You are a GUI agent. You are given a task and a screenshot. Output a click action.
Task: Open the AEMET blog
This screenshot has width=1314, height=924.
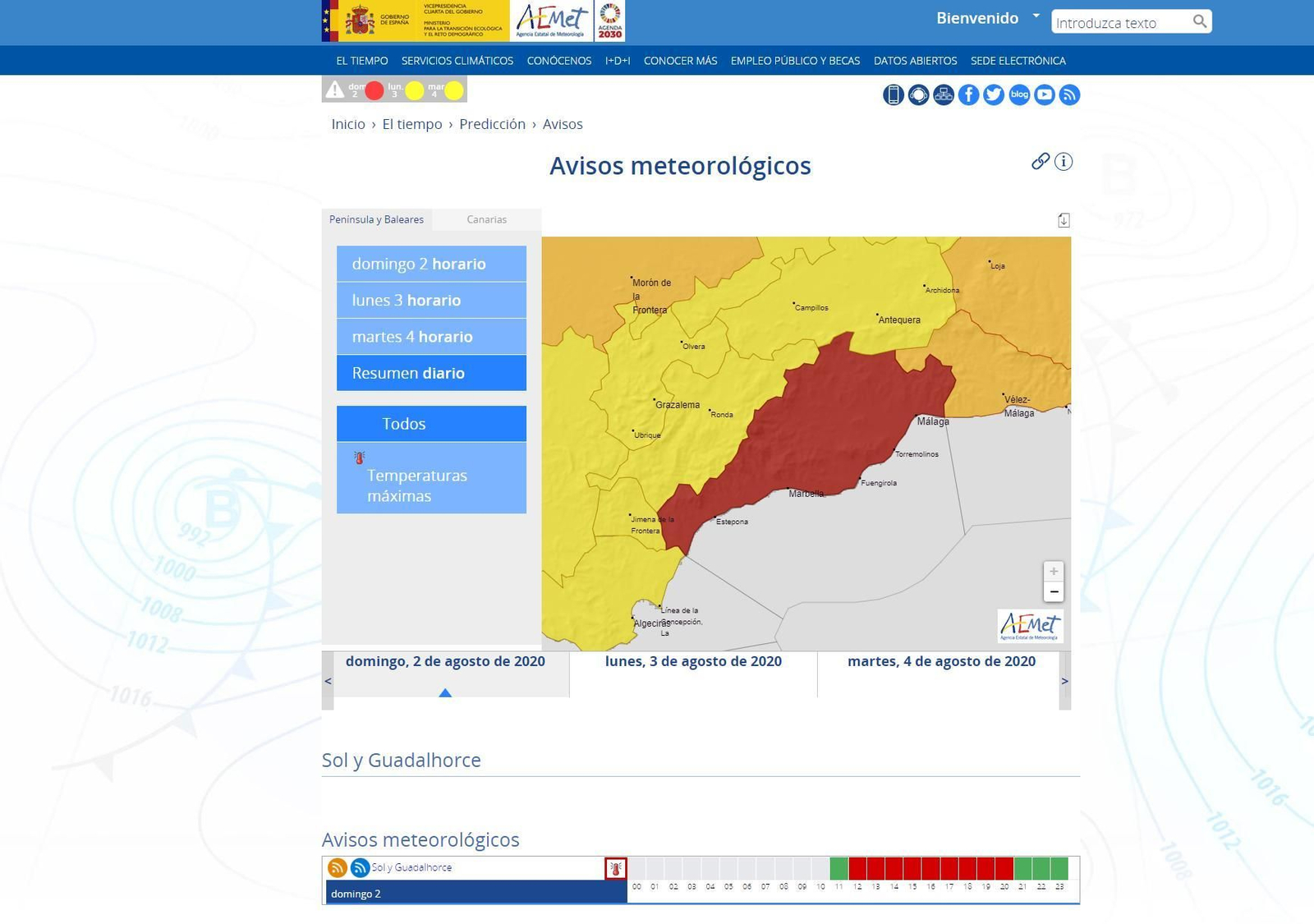point(1019,94)
